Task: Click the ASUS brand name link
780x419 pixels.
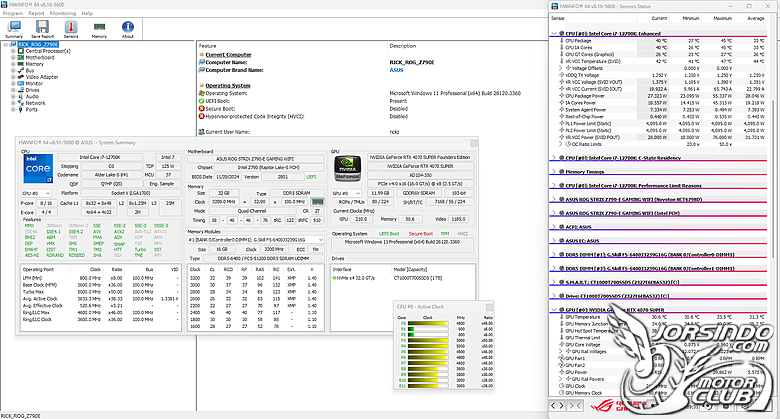Action: [x=396, y=70]
